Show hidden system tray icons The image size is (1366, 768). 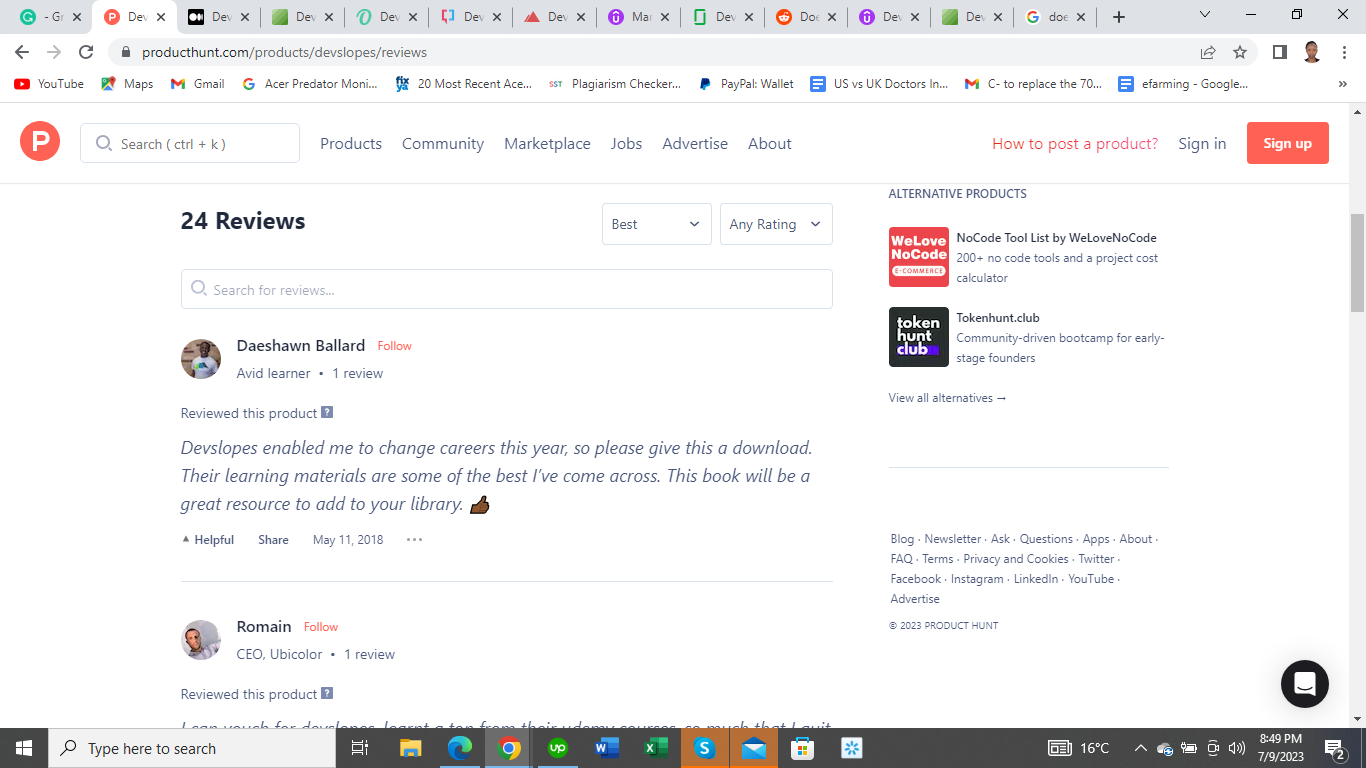[1140, 748]
